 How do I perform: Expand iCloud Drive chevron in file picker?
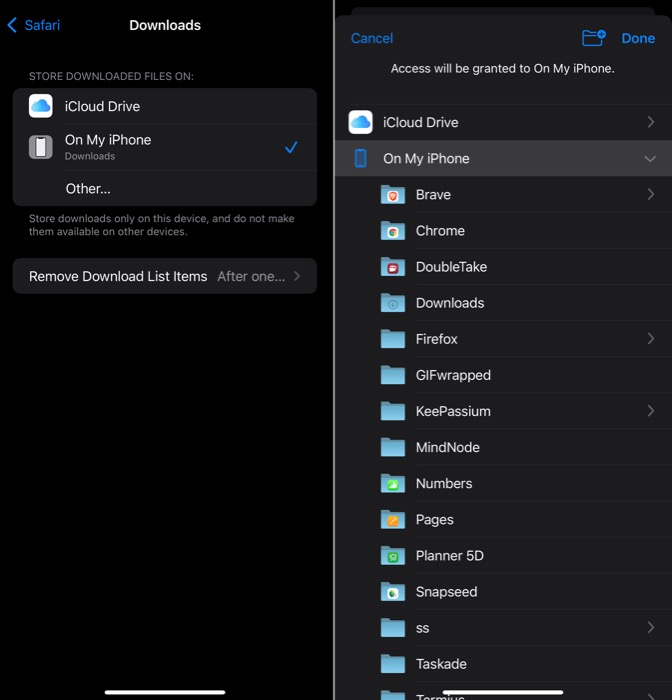tap(651, 122)
